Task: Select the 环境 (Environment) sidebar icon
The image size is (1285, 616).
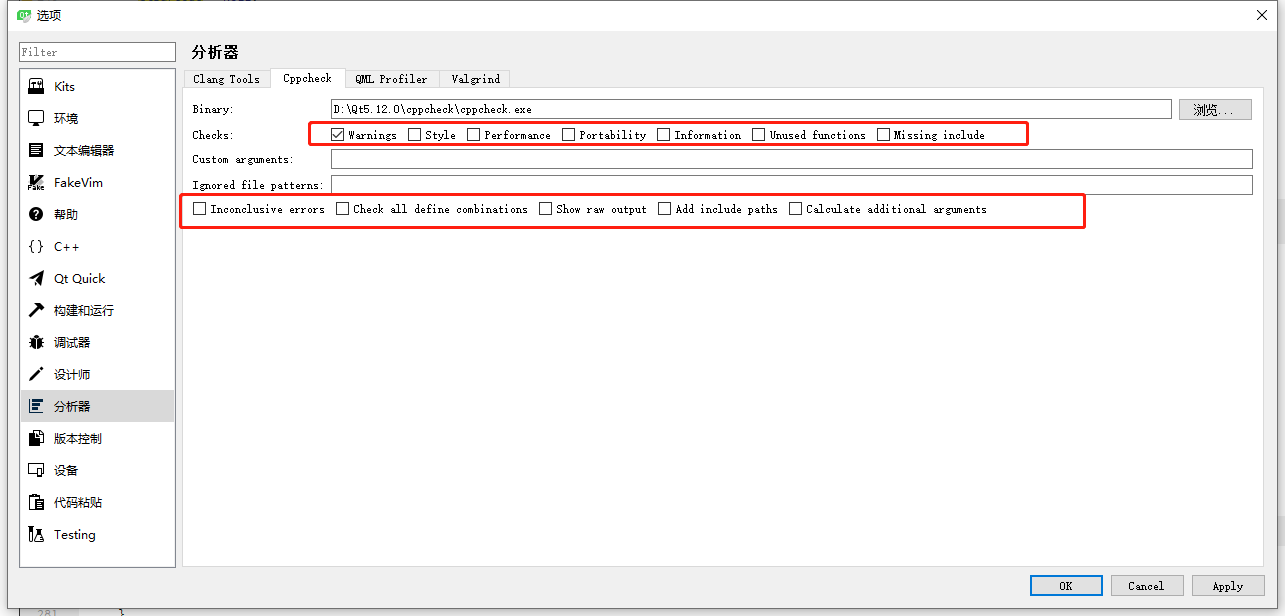Action: pos(66,118)
